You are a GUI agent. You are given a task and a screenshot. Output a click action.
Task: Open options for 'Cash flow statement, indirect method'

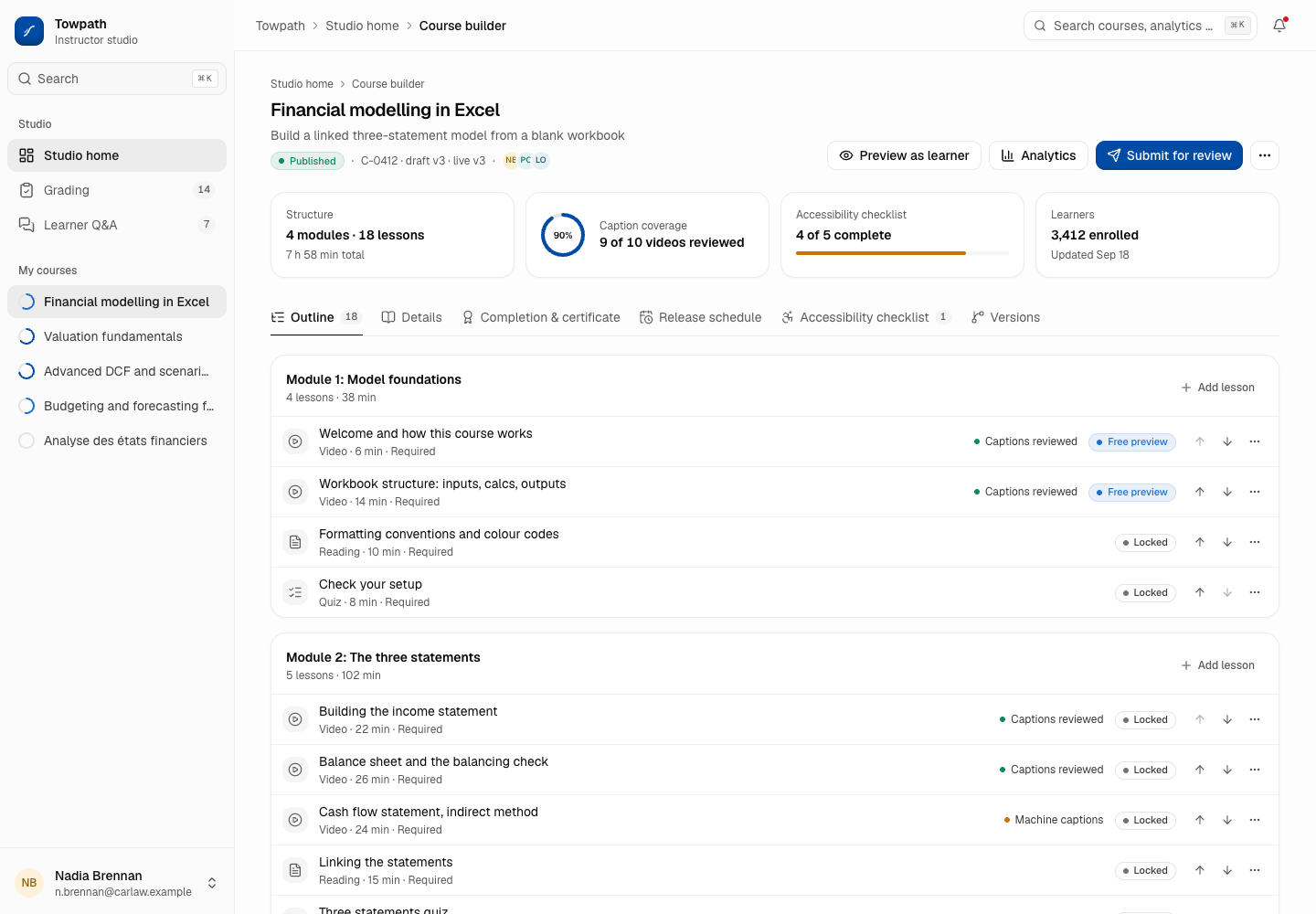pyautogui.click(x=1255, y=820)
